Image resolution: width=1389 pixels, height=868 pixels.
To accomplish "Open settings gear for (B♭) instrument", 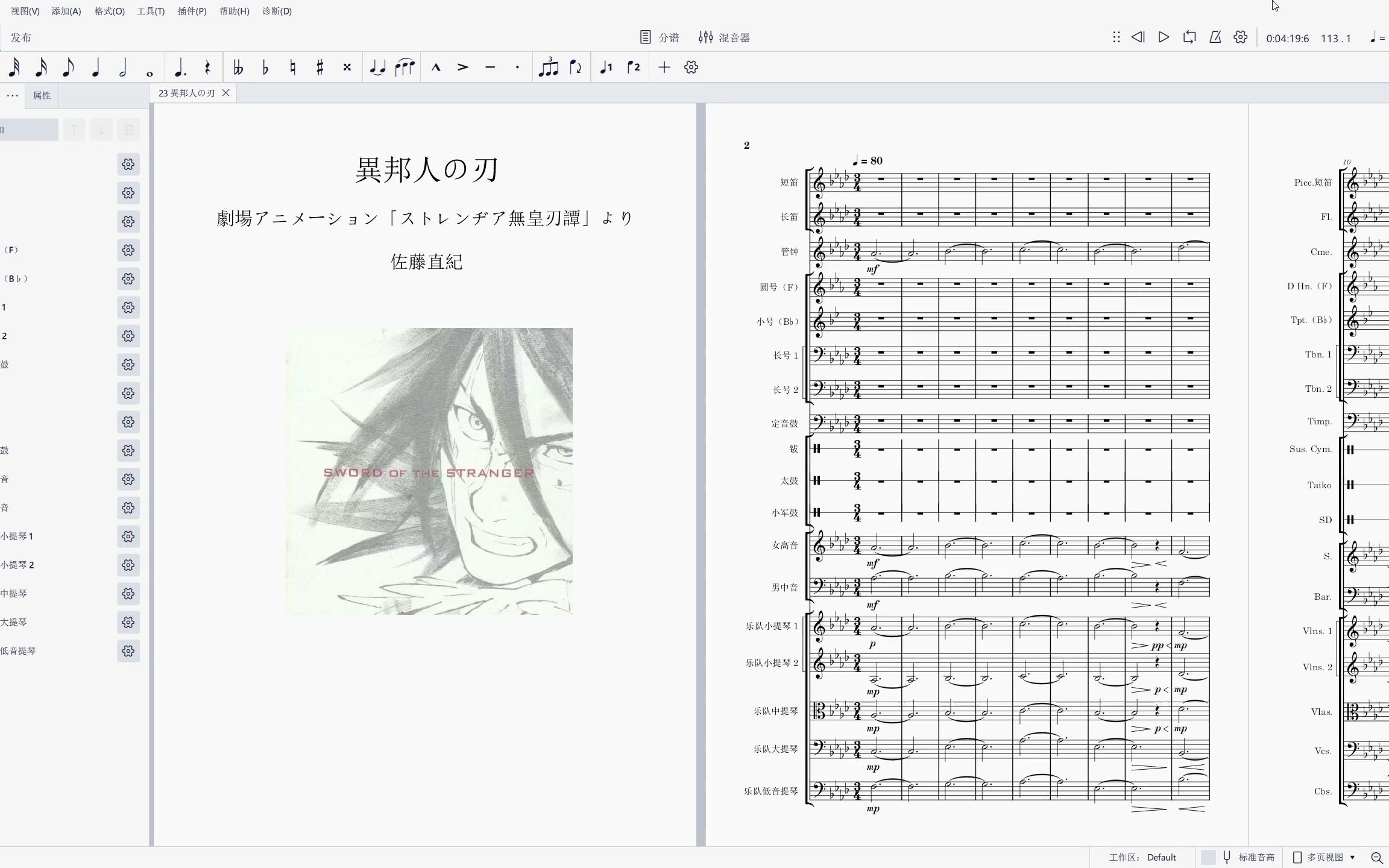I will coord(128,278).
